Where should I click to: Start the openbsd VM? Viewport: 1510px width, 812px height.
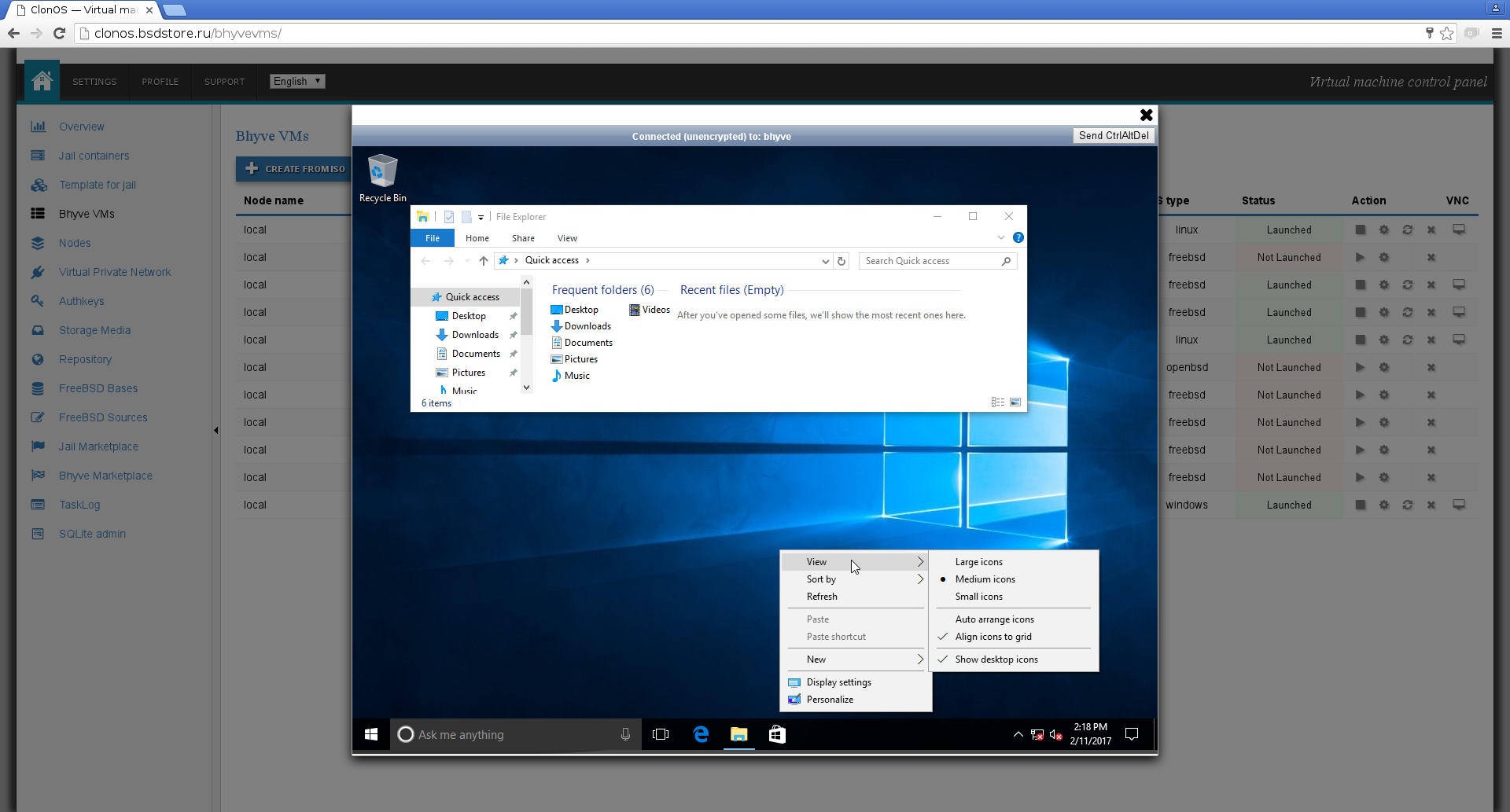click(1361, 367)
